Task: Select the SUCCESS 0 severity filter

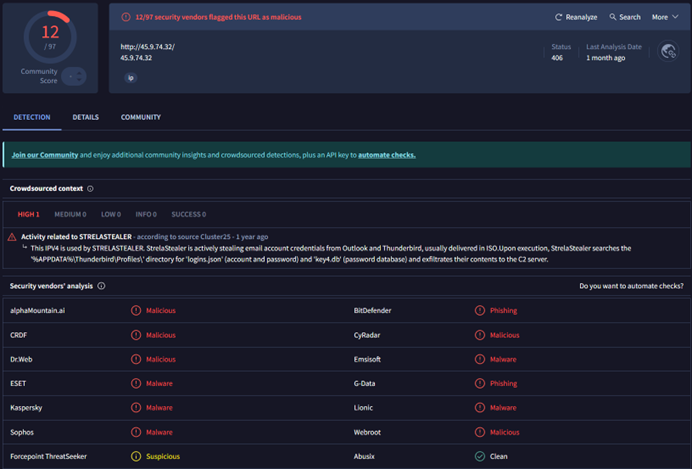Action: click(x=188, y=214)
